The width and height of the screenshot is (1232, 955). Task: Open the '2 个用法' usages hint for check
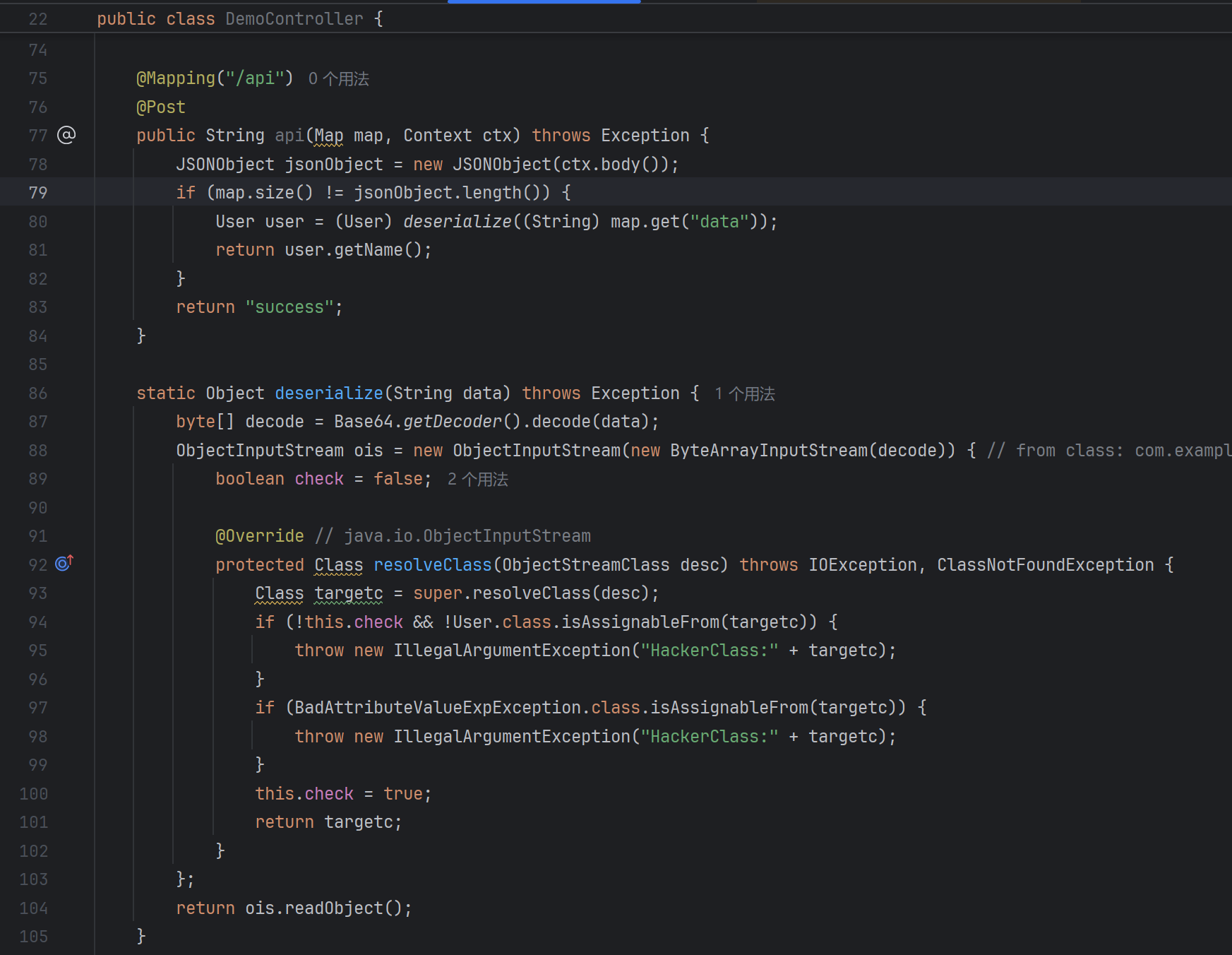pos(478,479)
